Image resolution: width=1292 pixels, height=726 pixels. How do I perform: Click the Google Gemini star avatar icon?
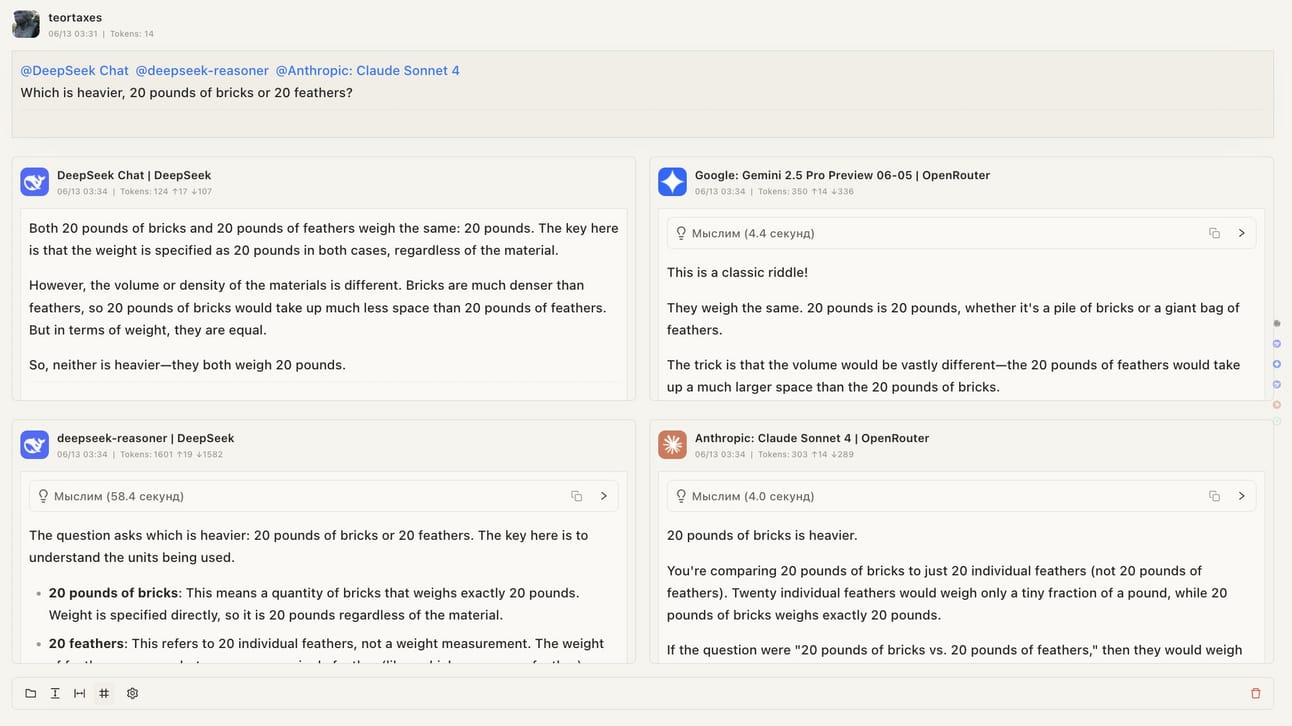673,182
